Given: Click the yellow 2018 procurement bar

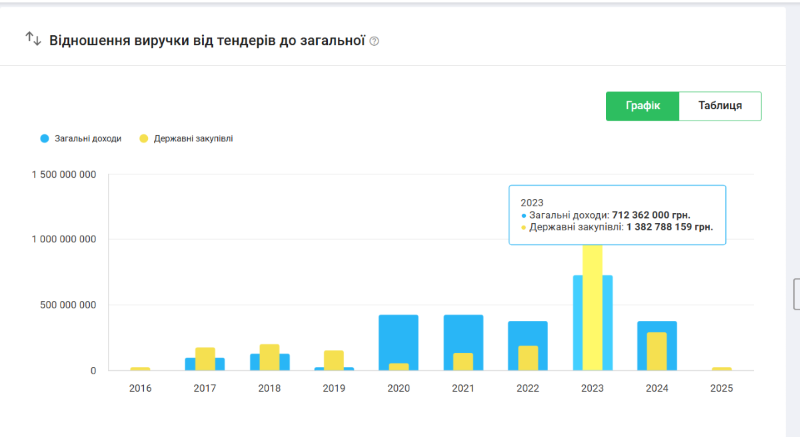Looking at the screenshot, I should pos(269,358).
